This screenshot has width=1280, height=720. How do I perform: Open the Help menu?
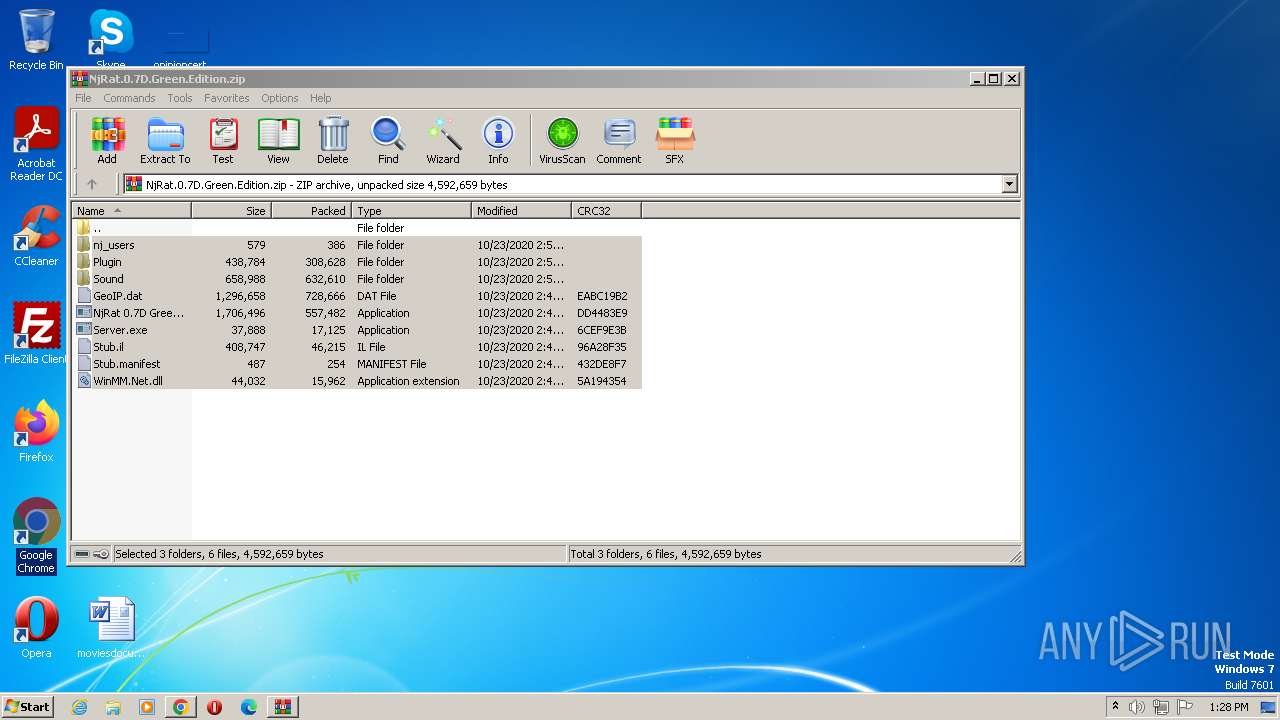point(320,98)
